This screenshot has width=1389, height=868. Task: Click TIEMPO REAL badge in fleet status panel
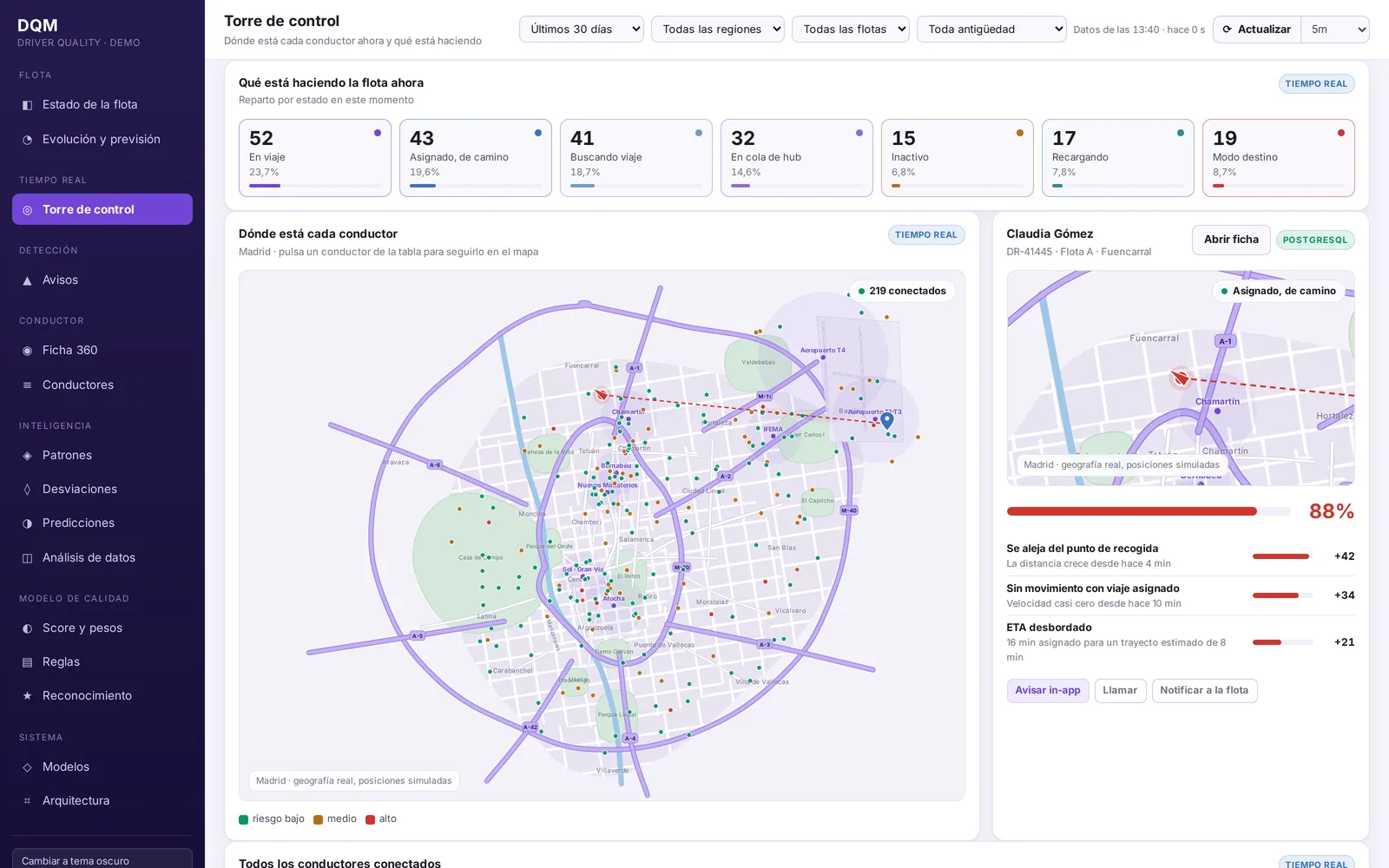[x=1317, y=84]
